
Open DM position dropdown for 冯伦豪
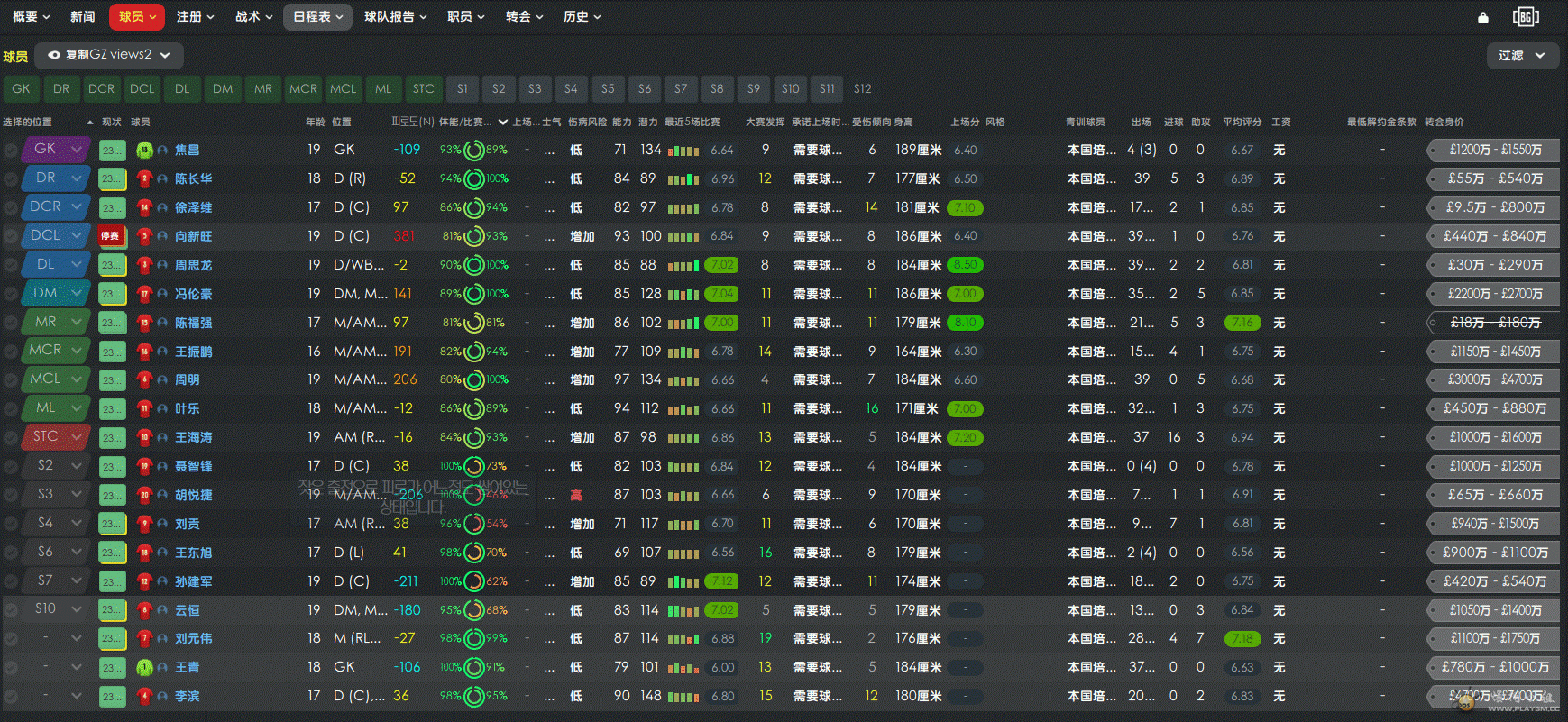(57, 293)
